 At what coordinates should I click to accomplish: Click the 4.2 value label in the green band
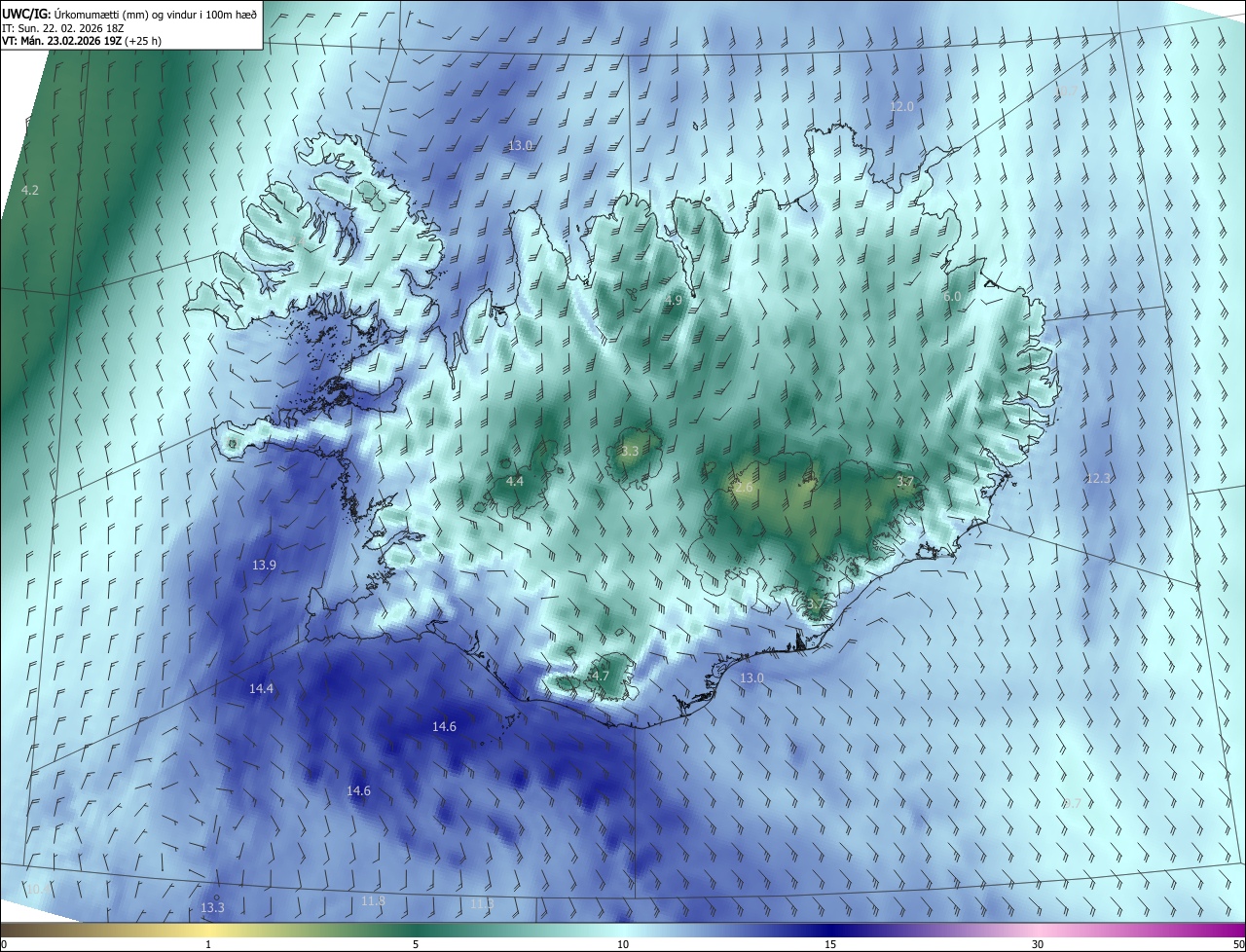[30, 190]
